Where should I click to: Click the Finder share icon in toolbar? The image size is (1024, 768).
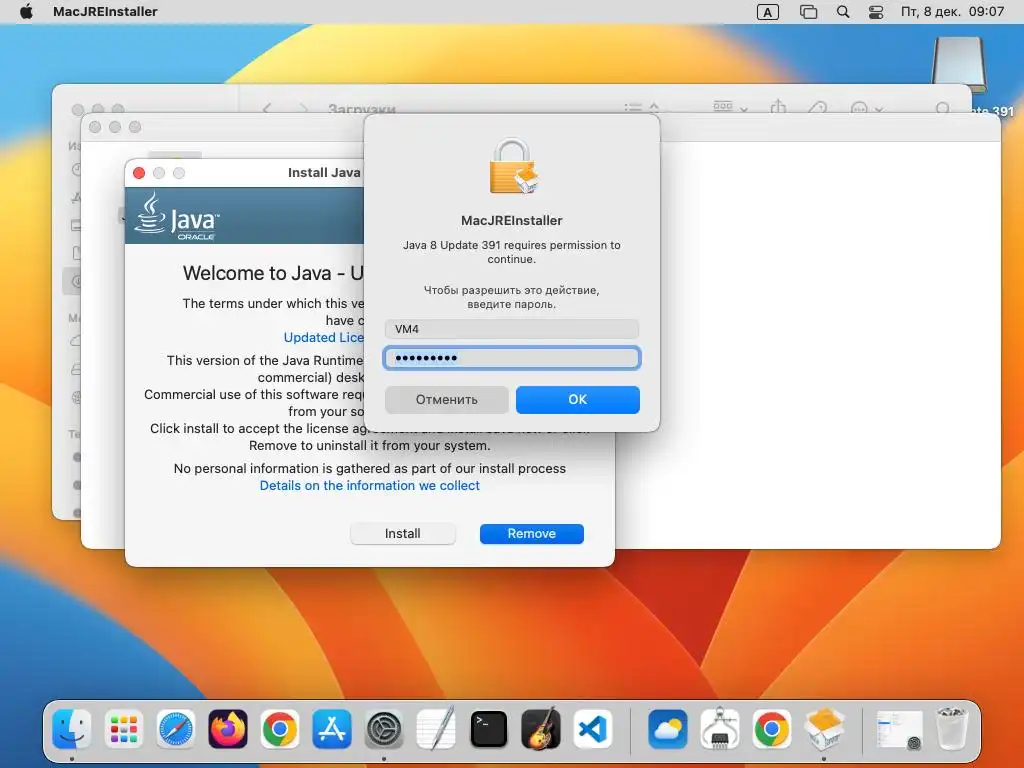pos(778,107)
